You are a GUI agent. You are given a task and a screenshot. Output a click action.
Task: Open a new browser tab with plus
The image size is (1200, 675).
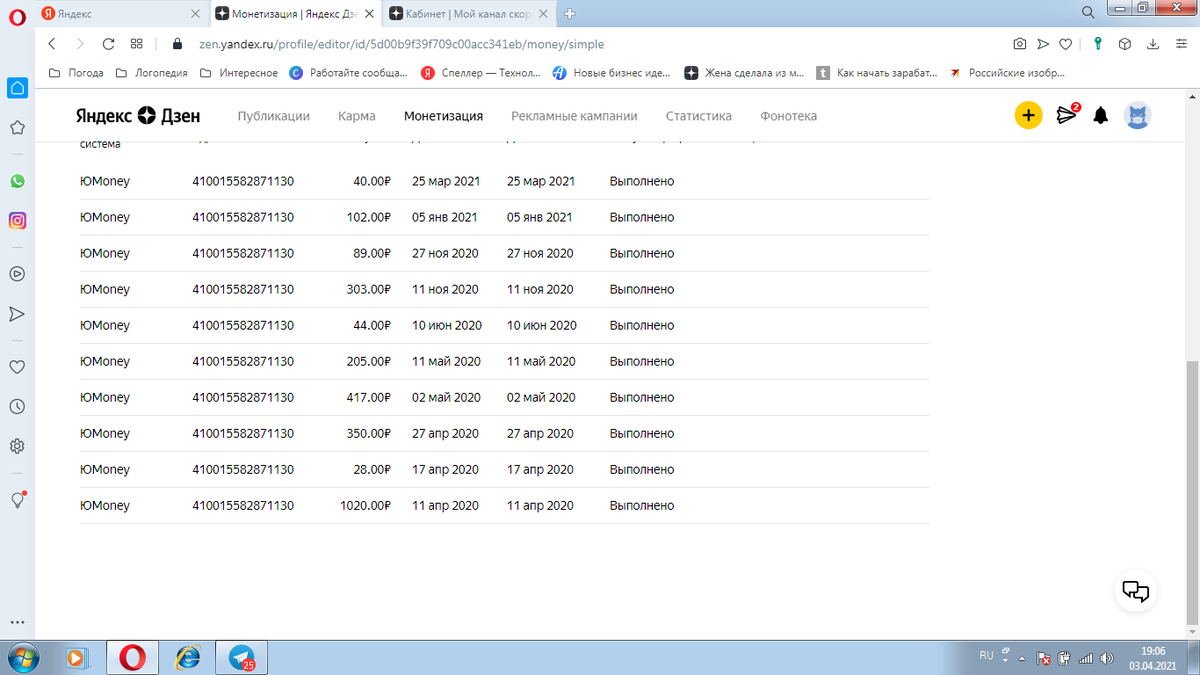[570, 14]
